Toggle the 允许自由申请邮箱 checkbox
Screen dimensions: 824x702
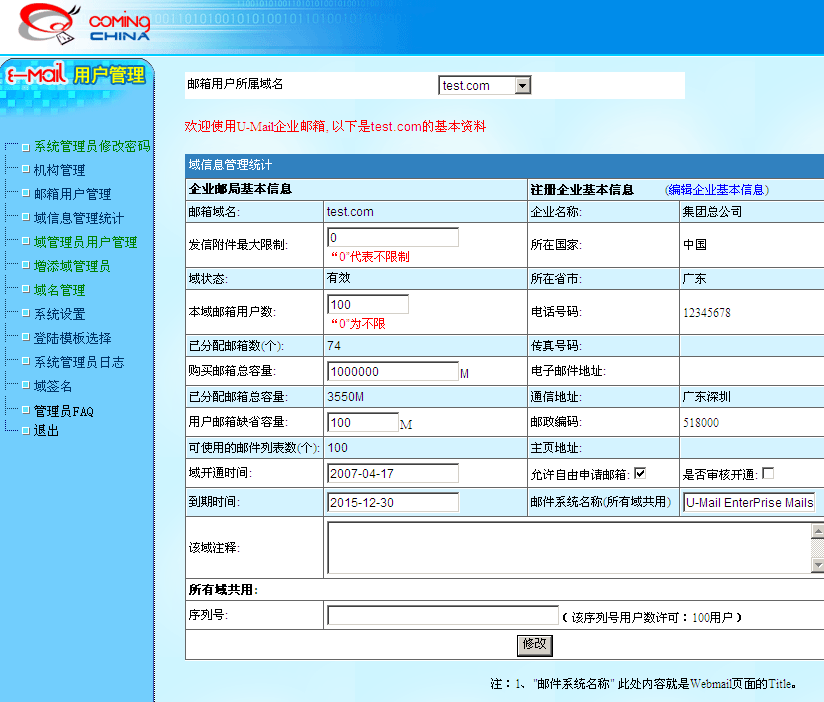click(640, 473)
